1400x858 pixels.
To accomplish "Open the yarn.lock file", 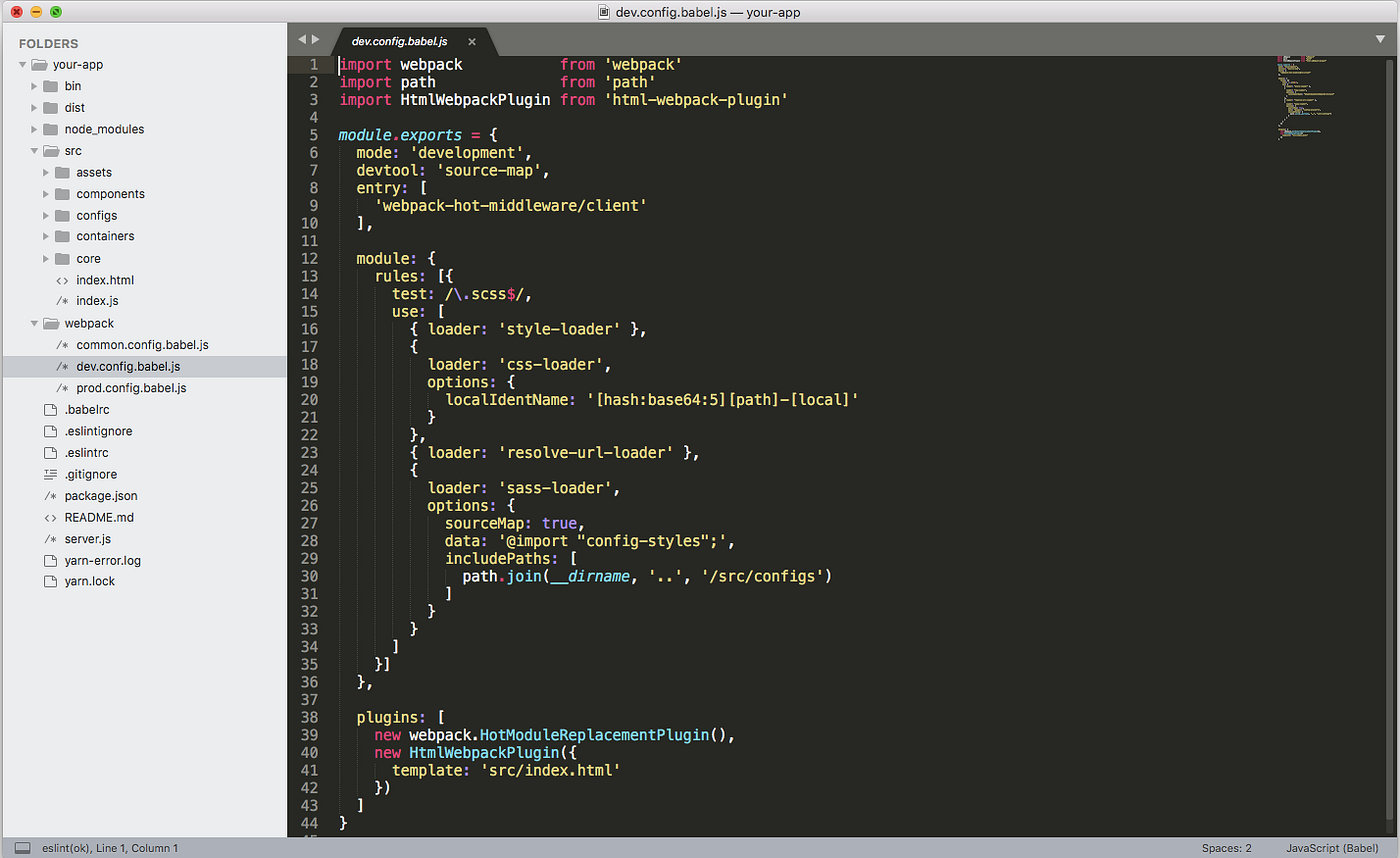I will point(89,581).
